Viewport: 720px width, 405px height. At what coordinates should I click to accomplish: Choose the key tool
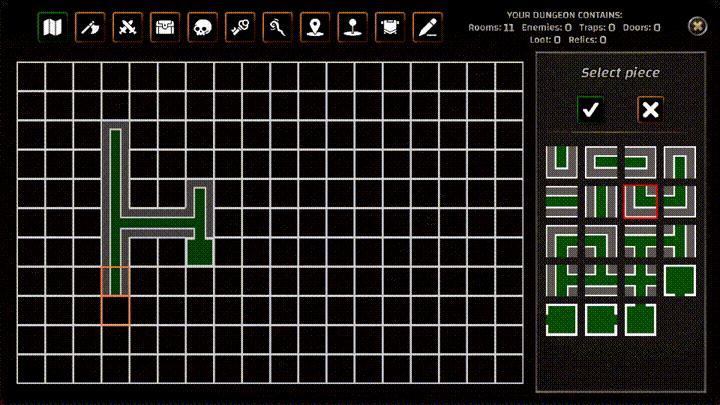click(240, 27)
